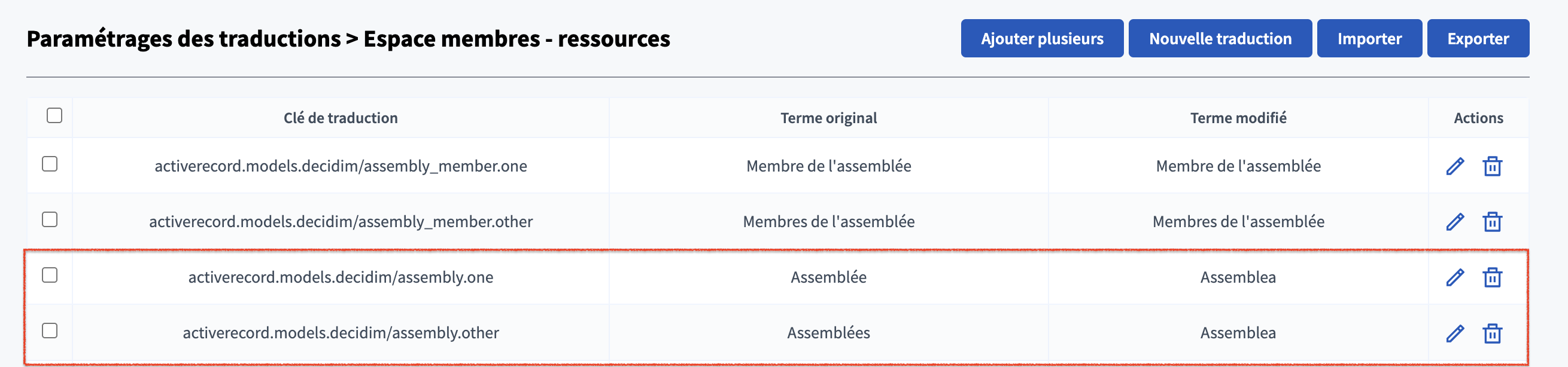Select the assembly.one row checkbox
Screen dimensions: 1568x367
50,275
